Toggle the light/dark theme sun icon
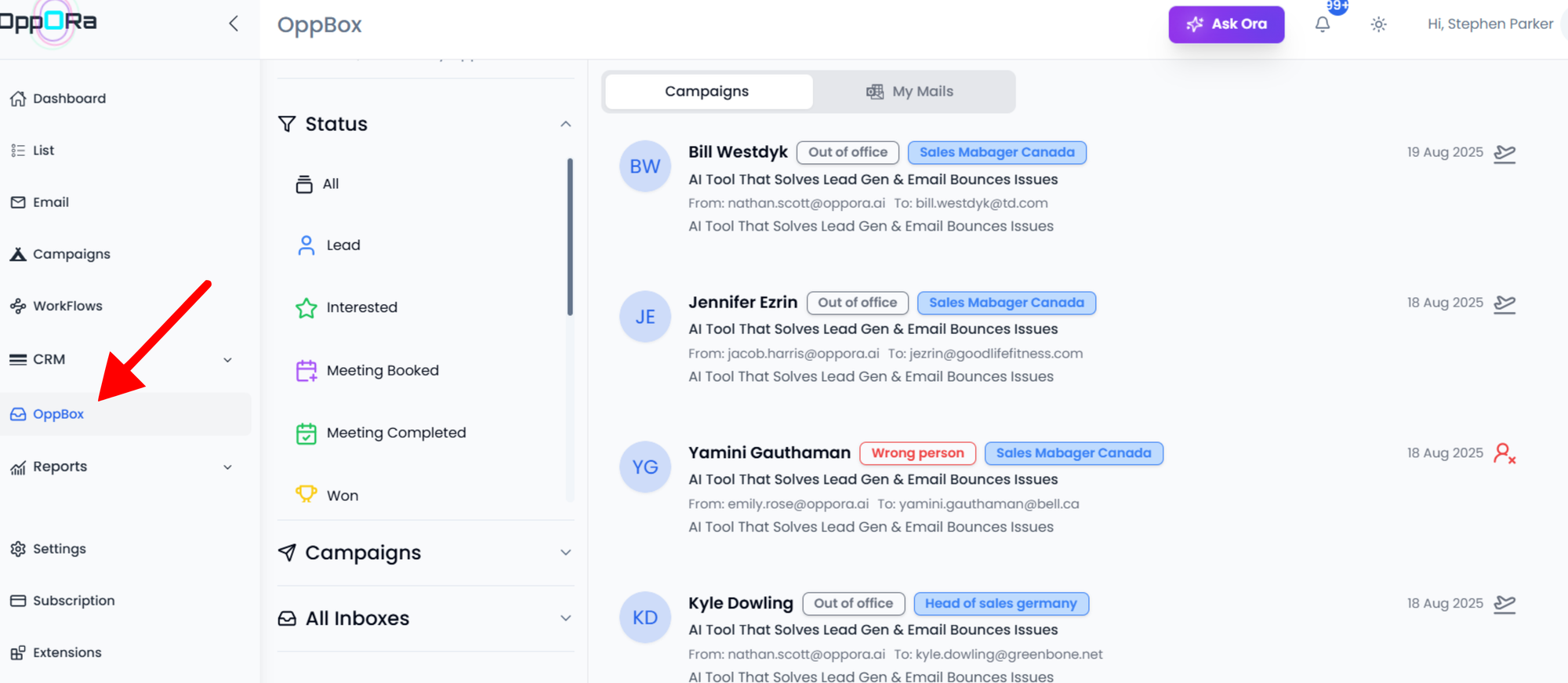The height and width of the screenshot is (683, 1568). pos(1378,24)
